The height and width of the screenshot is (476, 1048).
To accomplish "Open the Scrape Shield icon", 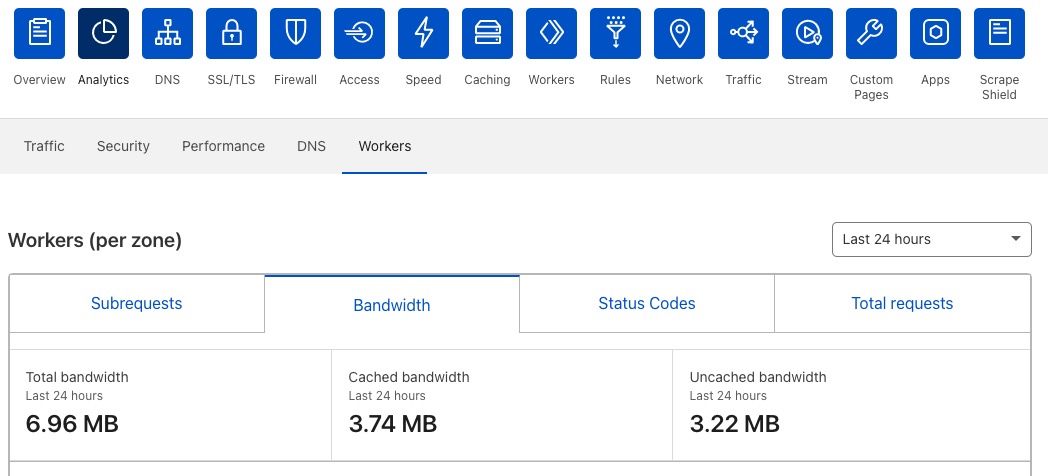I will point(999,34).
